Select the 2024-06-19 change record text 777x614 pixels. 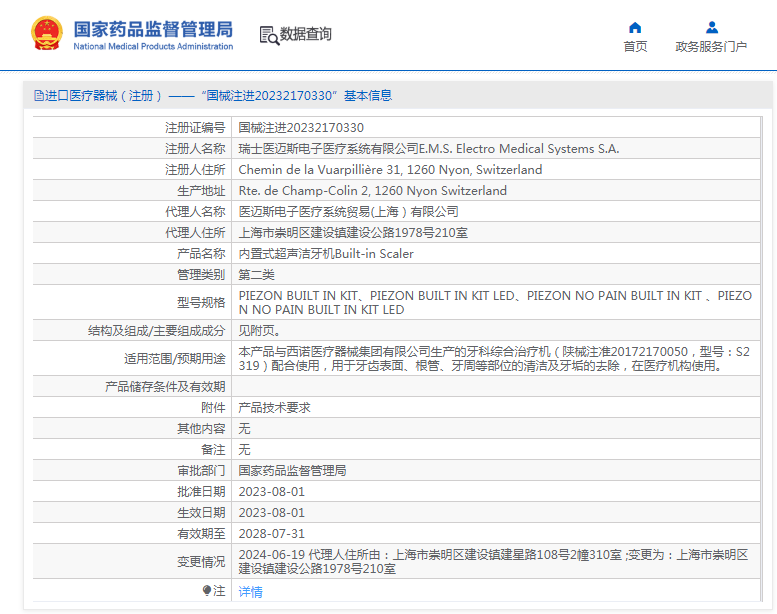pyautogui.click(x=493, y=561)
